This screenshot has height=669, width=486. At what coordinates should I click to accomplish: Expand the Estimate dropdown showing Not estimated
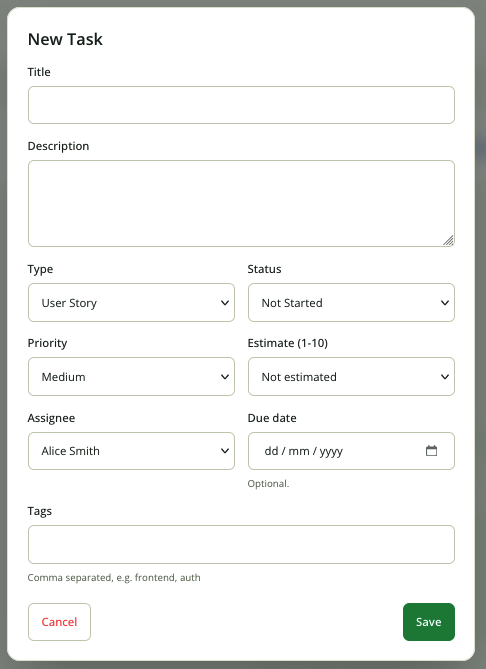351,377
